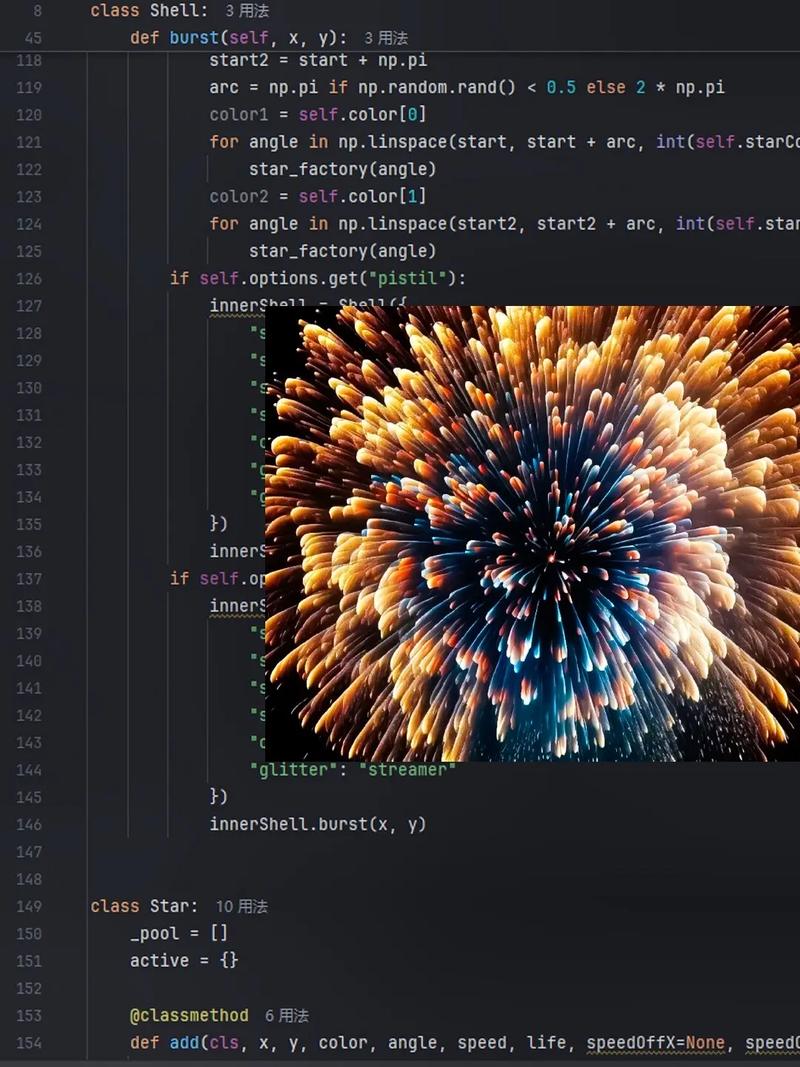The height and width of the screenshot is (1067, 800).
Task: Click the speedOffX=None parameter
Action: [655, 1043]
